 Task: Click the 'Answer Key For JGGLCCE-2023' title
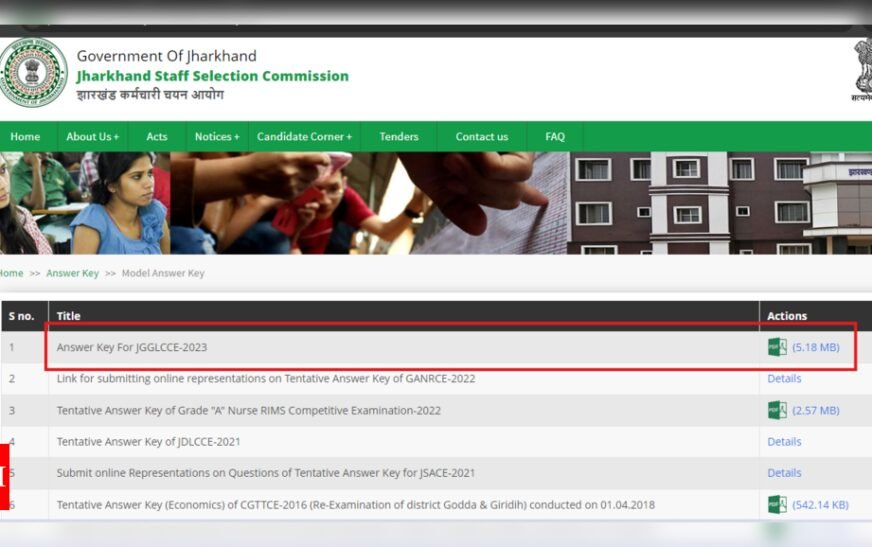click(132, 347)
